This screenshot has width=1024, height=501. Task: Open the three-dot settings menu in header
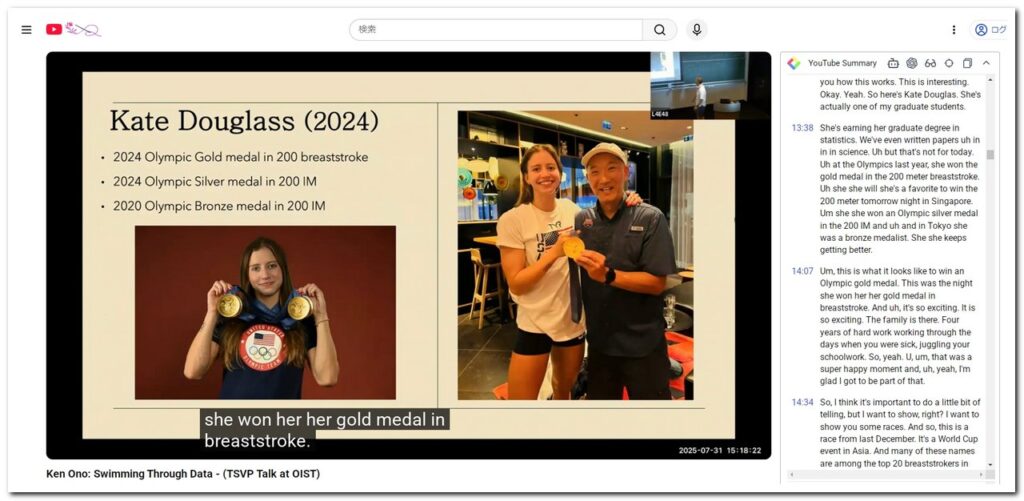[953, 30]
